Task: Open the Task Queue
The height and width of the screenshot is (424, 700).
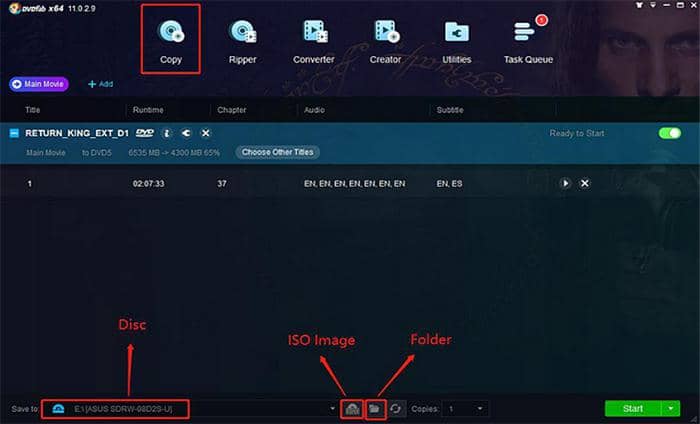Action: point(528,40)
